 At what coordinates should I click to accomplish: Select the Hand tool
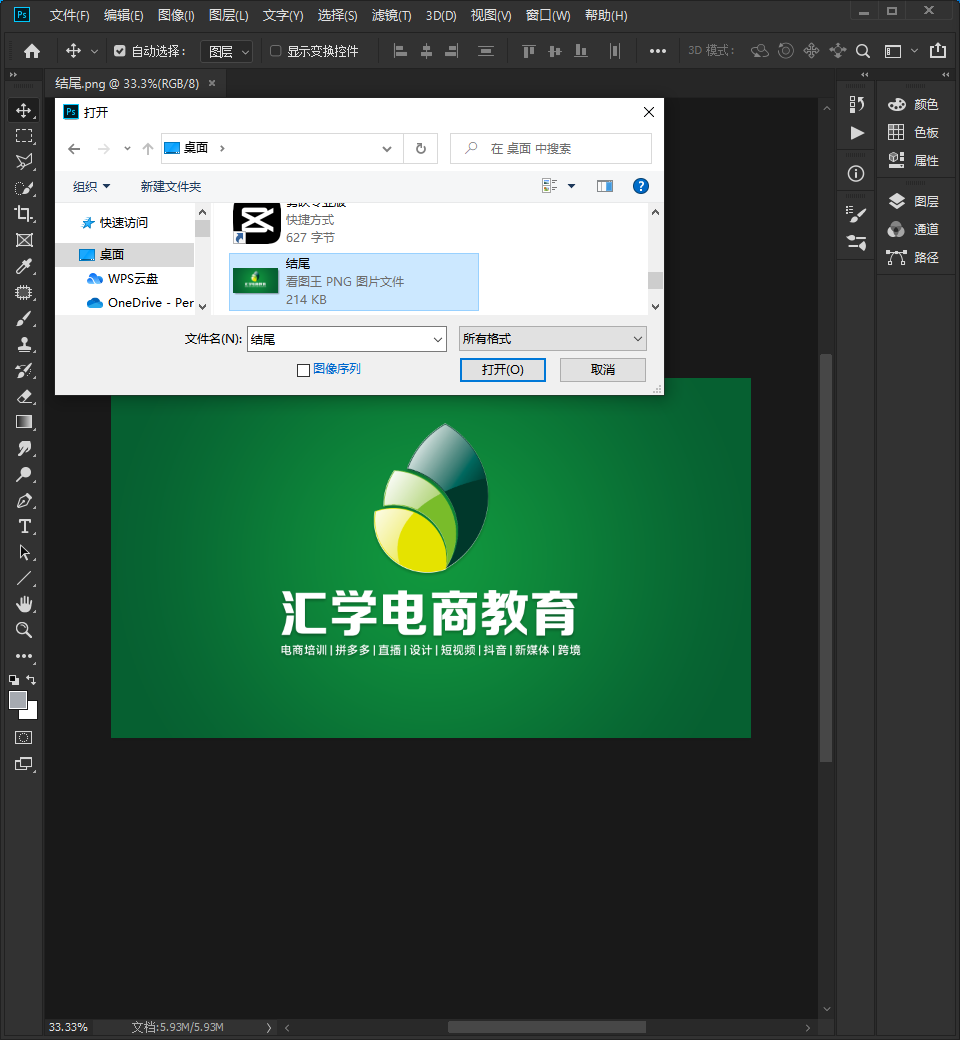(x=24, y=604)
